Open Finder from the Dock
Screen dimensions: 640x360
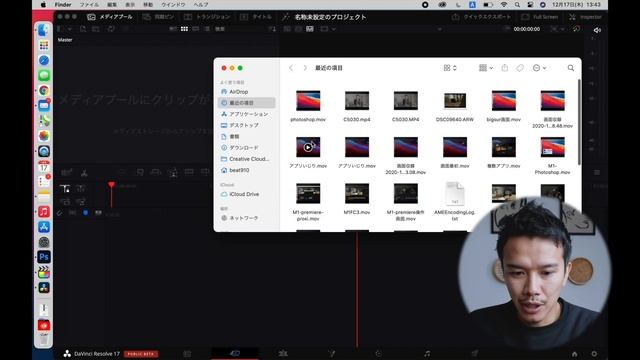pyautogui.click(x=44, y=30)
